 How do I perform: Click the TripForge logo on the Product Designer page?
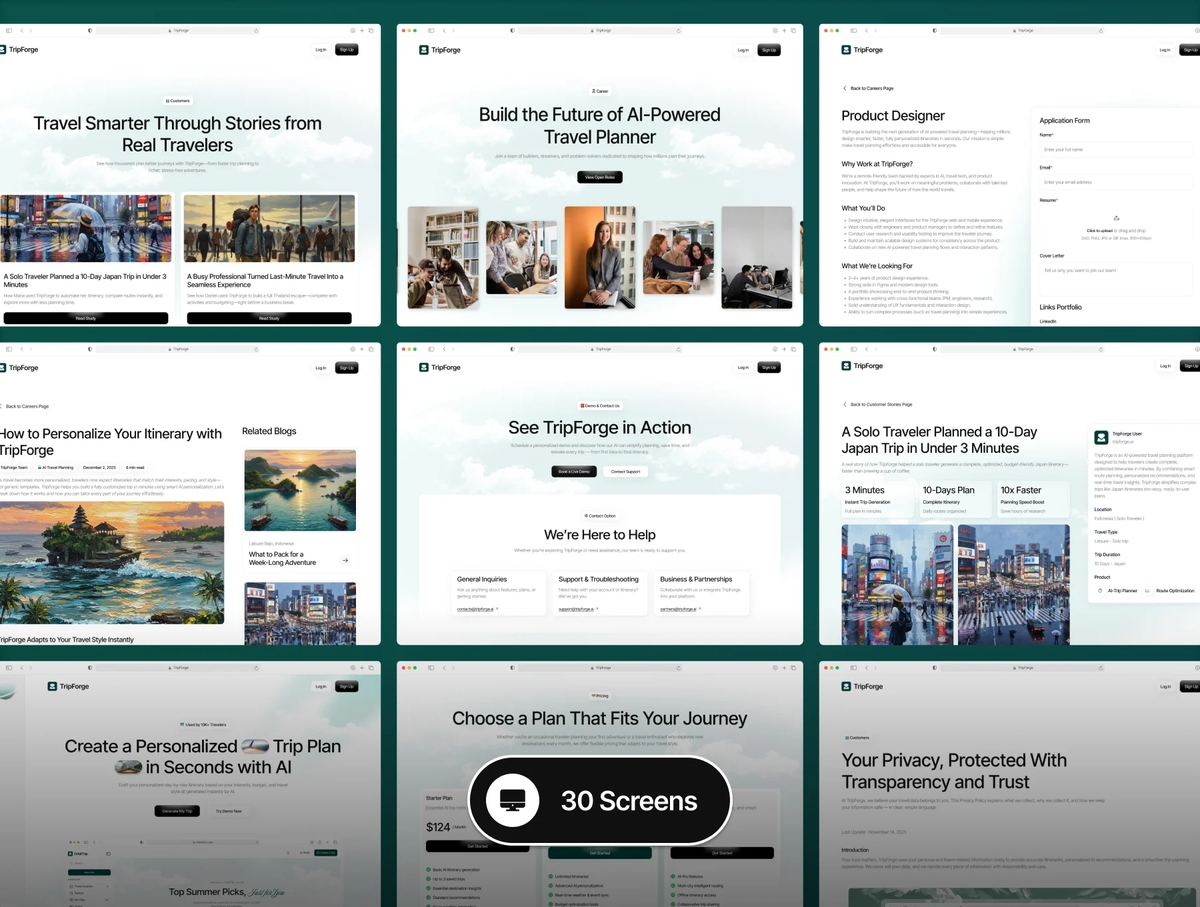pos(862,49)
